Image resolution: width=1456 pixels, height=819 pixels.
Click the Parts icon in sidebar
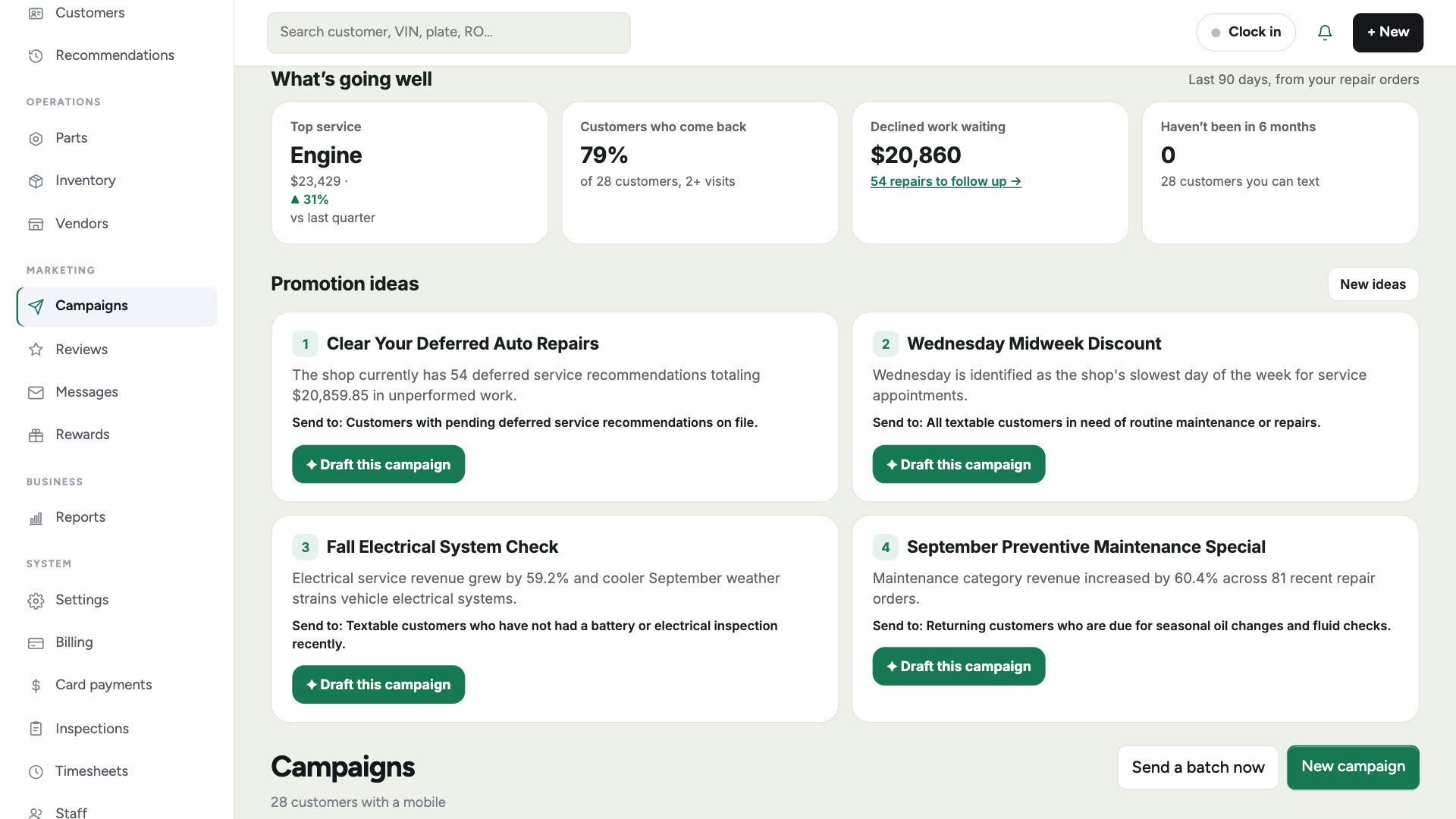tap(36, 138)
